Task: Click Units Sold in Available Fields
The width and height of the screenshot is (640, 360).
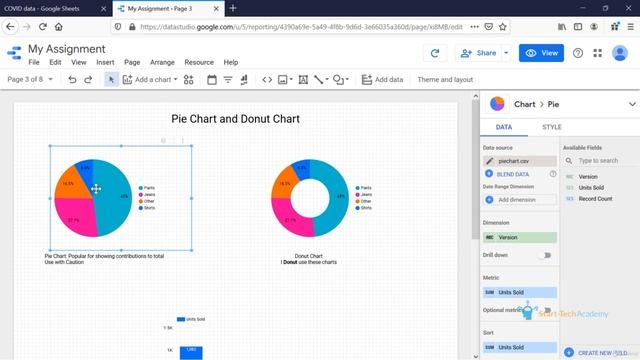Action: click(591, 188)
